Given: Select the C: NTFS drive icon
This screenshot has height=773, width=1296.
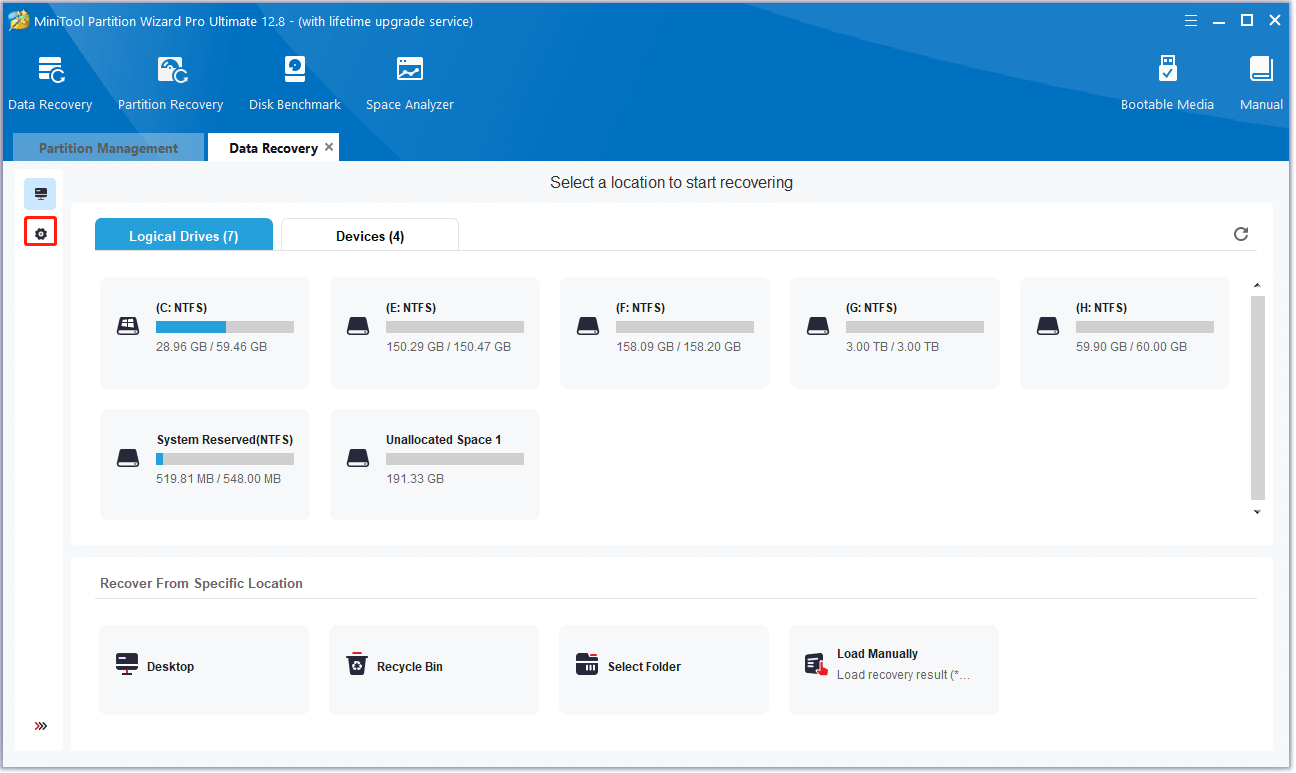Looking at the screenshot, I should (128, 326).
